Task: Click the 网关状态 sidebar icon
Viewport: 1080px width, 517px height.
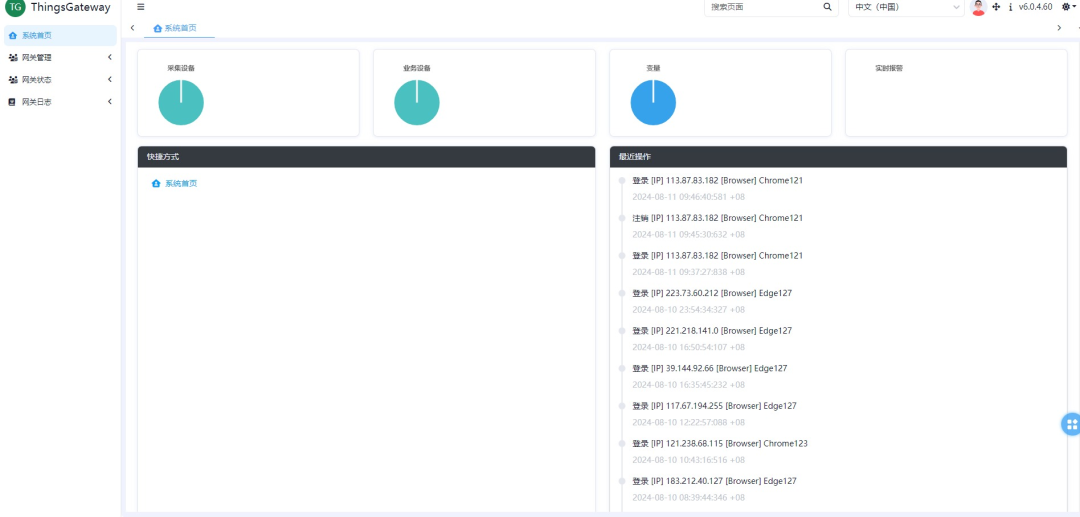Action: pos(13,80)
